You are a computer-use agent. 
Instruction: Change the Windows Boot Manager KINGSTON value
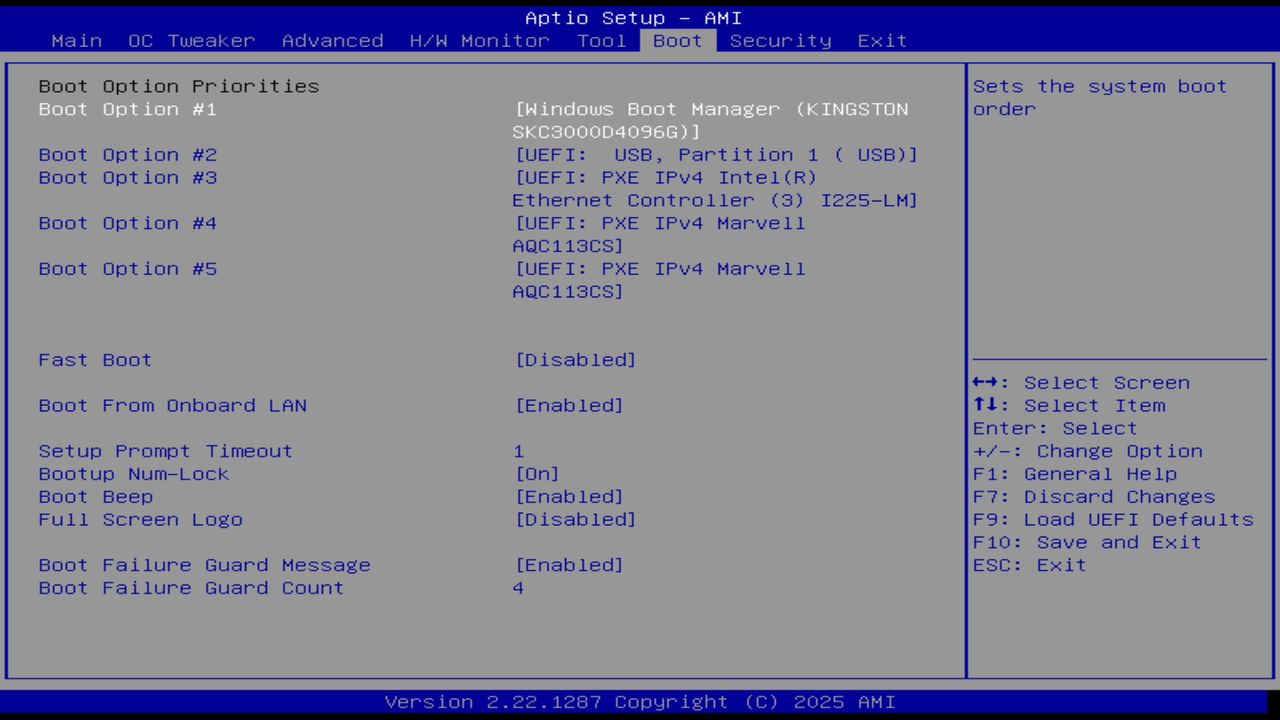(711, 120)
